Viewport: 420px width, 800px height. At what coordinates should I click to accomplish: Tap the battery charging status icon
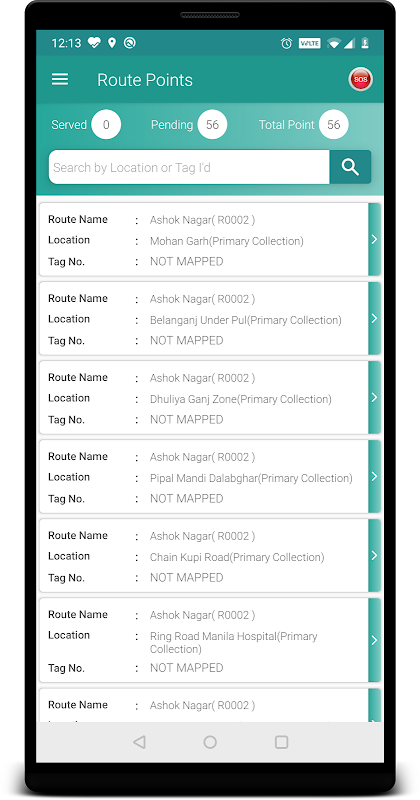[x=365, y=43]
